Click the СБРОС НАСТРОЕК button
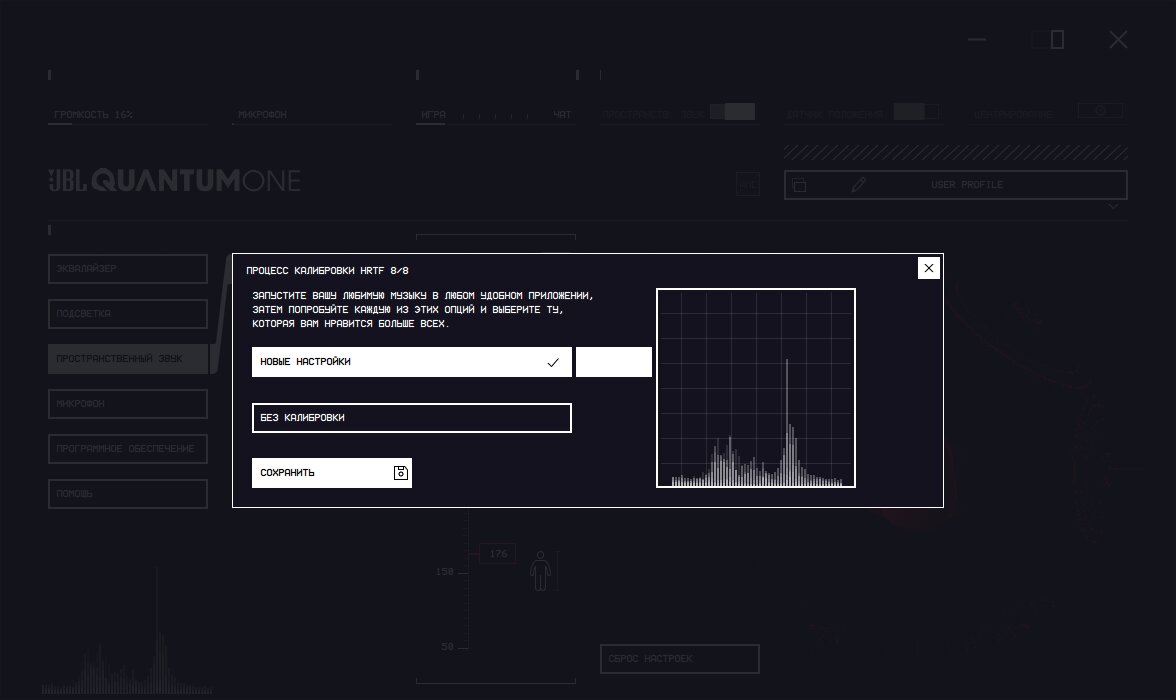Screen dimensions: 1176x700 click(680, 659)
